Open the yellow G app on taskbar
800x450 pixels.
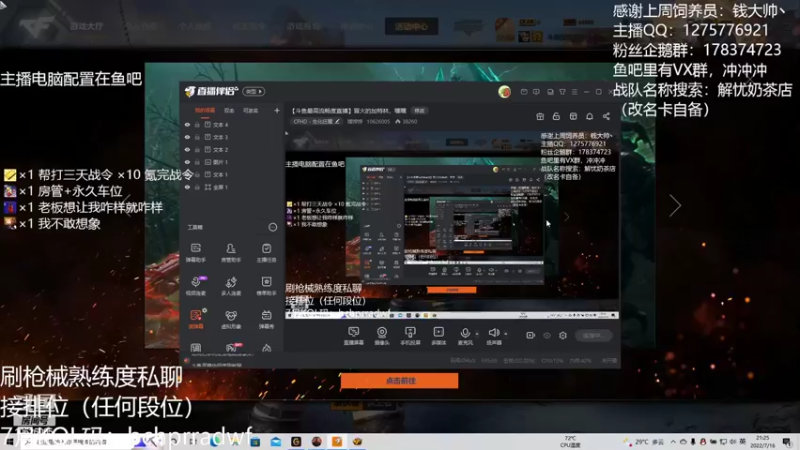(x=296, y=442)
